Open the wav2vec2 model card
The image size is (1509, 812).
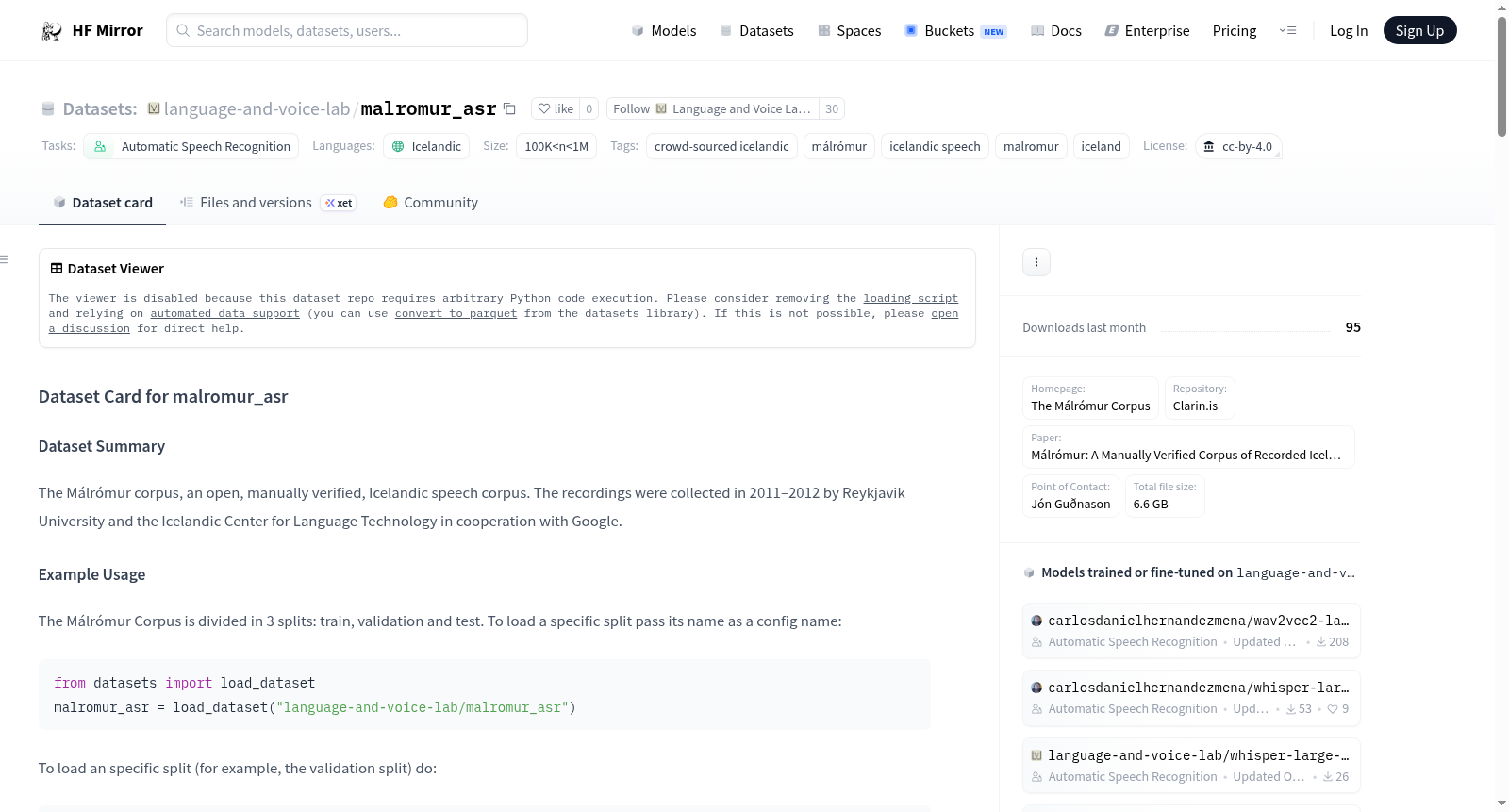click(x=1191, y=631)
